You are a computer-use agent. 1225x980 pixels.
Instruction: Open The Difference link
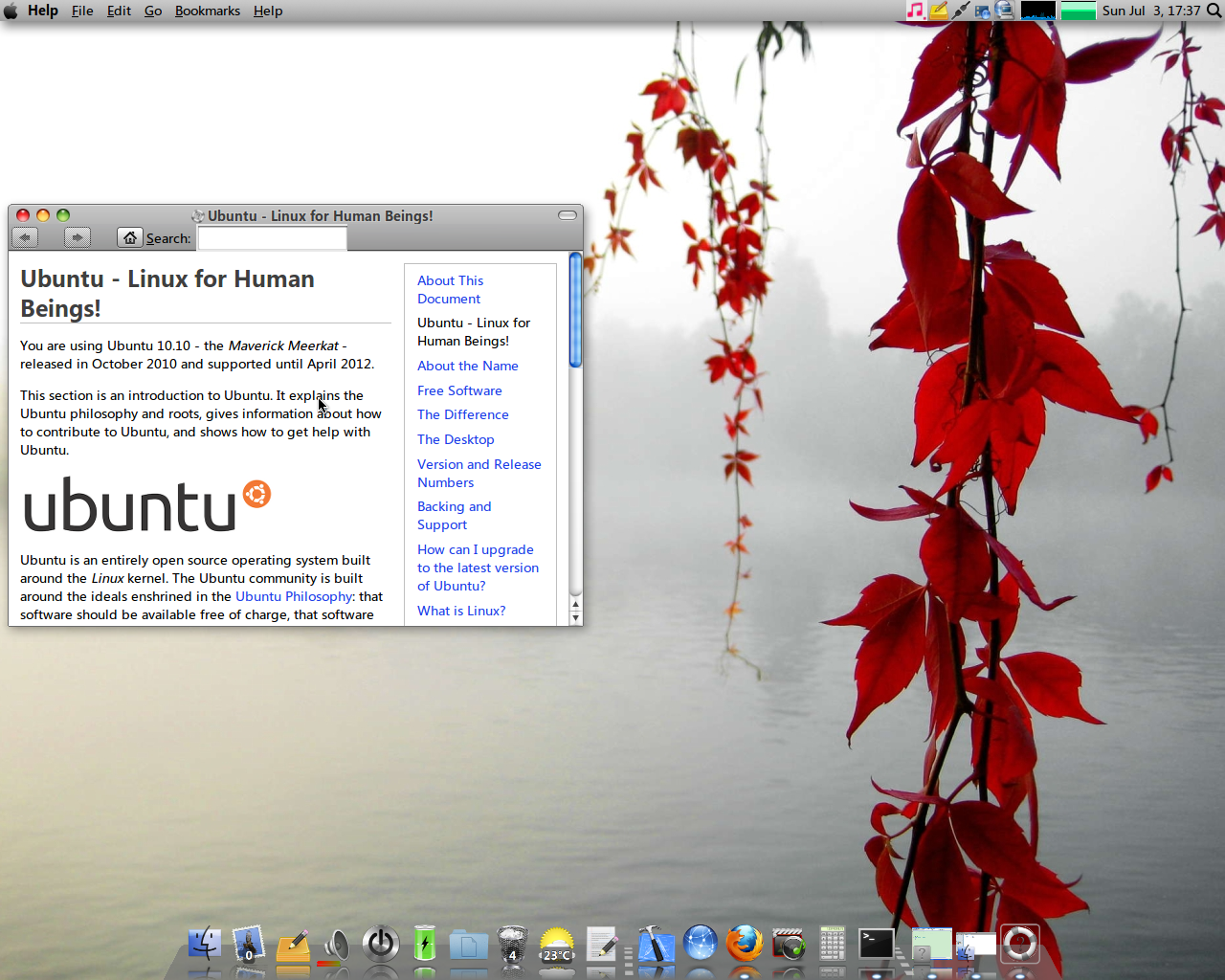(x=463, y=414)
